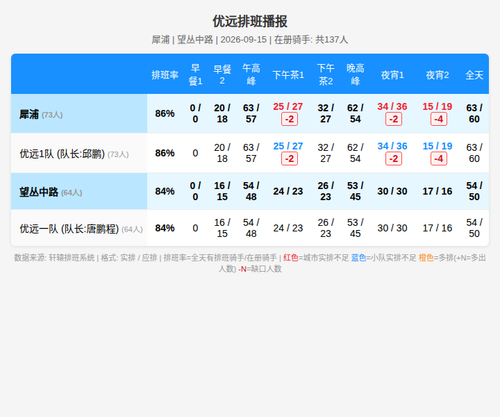This screenshot has width=500, height=417.
Task: Click the 望丛中路 (64人) row label
Action: pyautogui.click(x=51, y=192)
